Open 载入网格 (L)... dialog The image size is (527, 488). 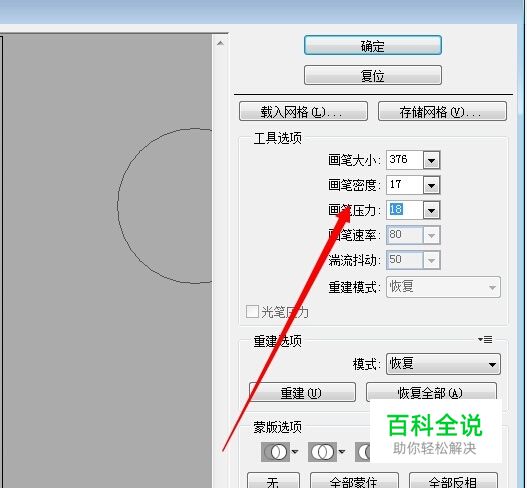click(303, 111)
